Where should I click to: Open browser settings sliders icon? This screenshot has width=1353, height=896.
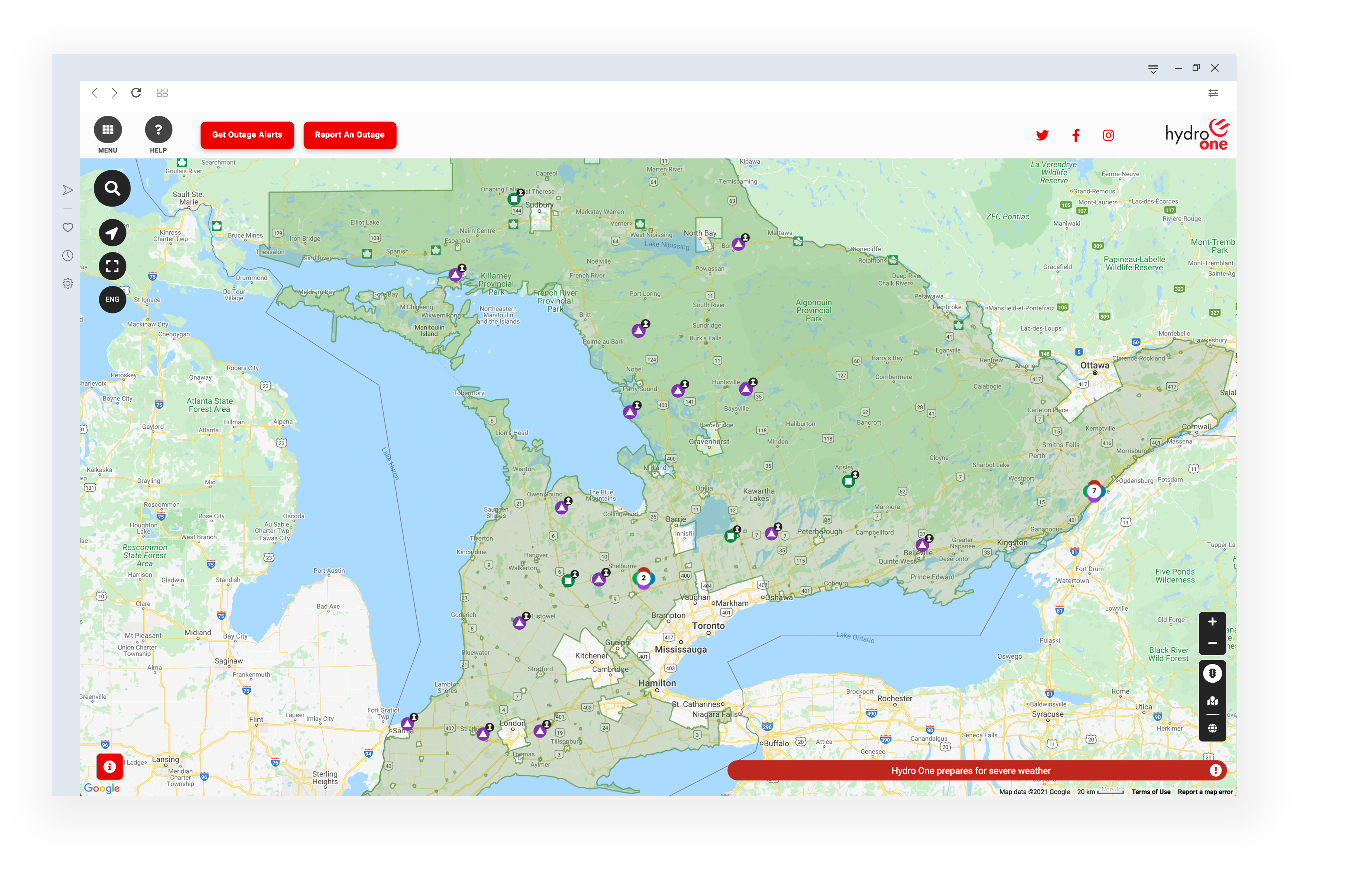(1212, 93)
